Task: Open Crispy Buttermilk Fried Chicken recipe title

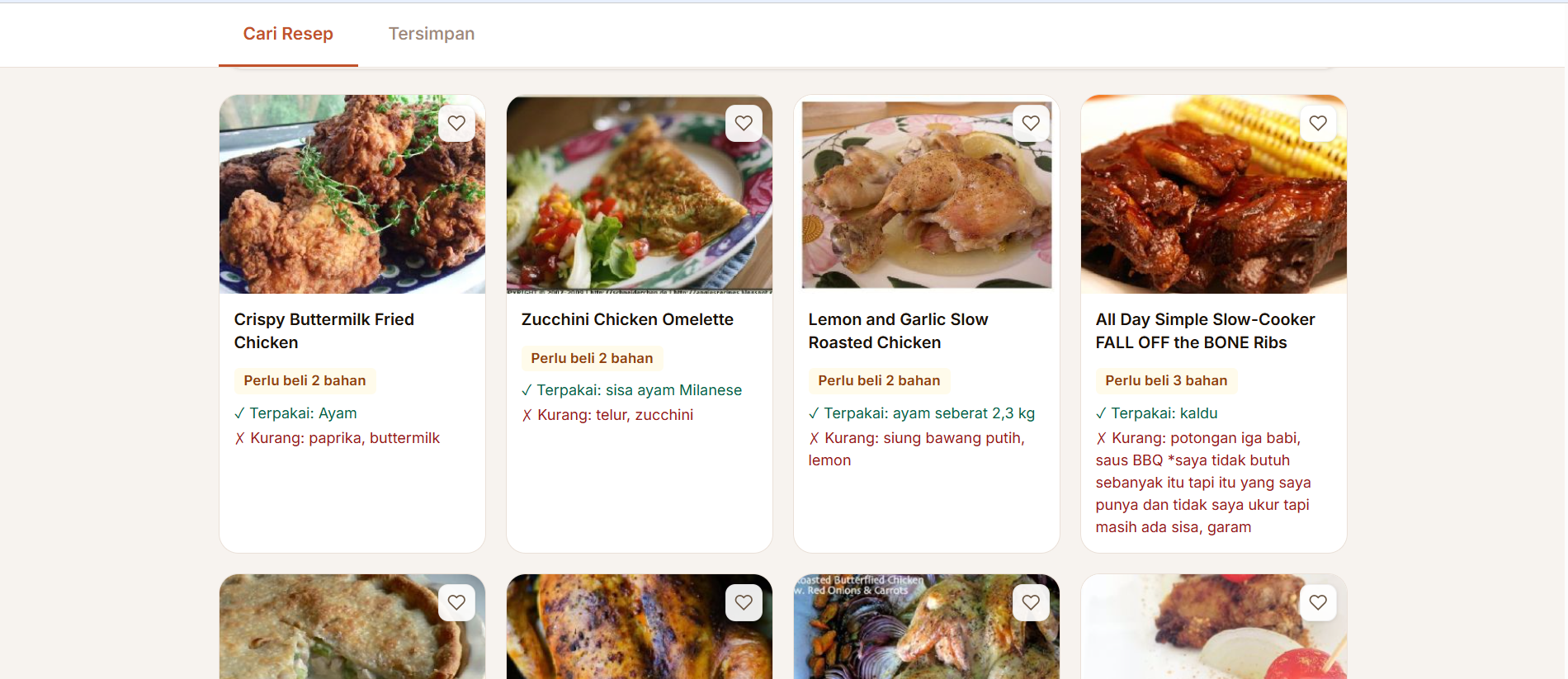Action: [324, 331]
